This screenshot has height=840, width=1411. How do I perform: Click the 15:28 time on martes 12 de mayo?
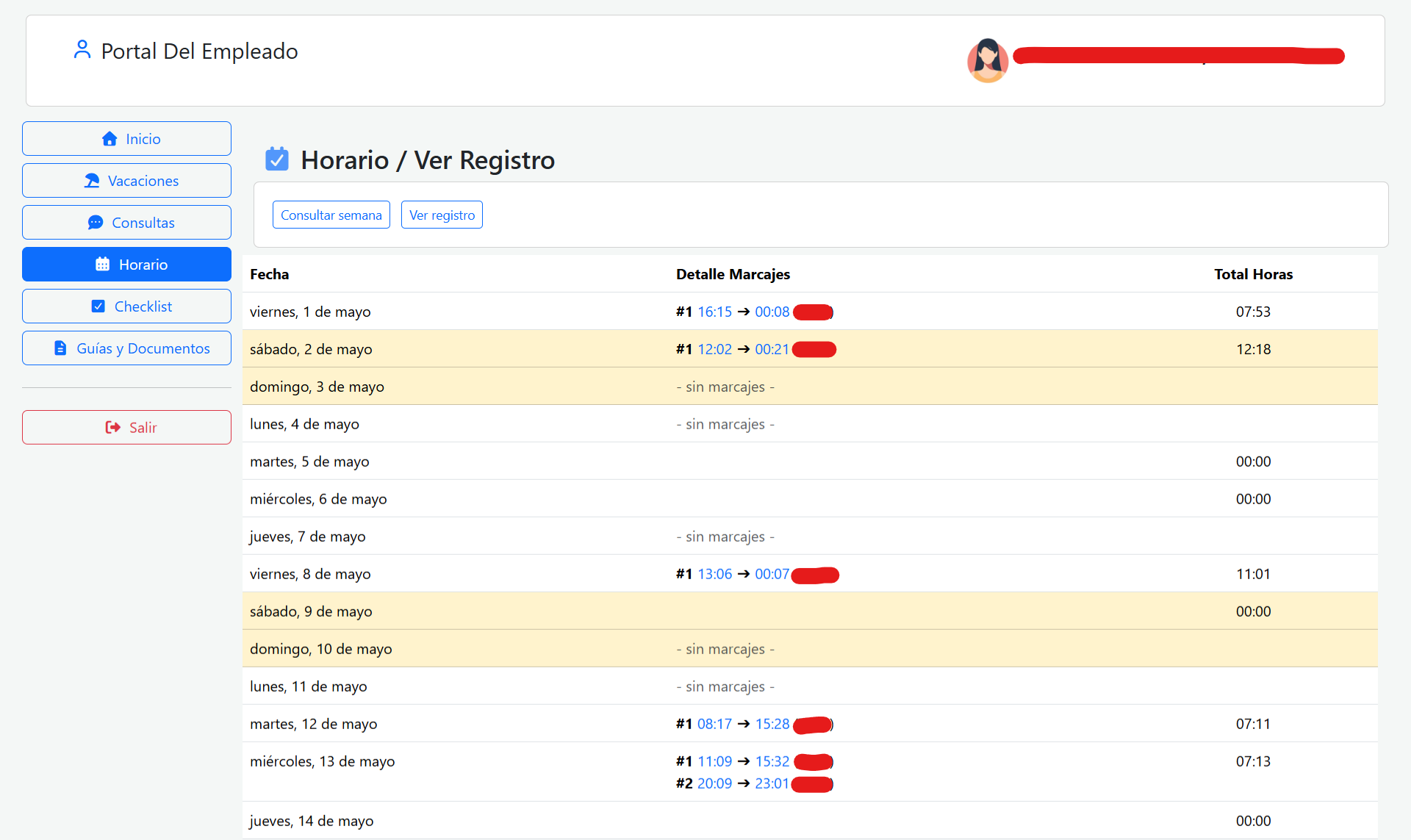pyautogui.click(x=772, y=724)
